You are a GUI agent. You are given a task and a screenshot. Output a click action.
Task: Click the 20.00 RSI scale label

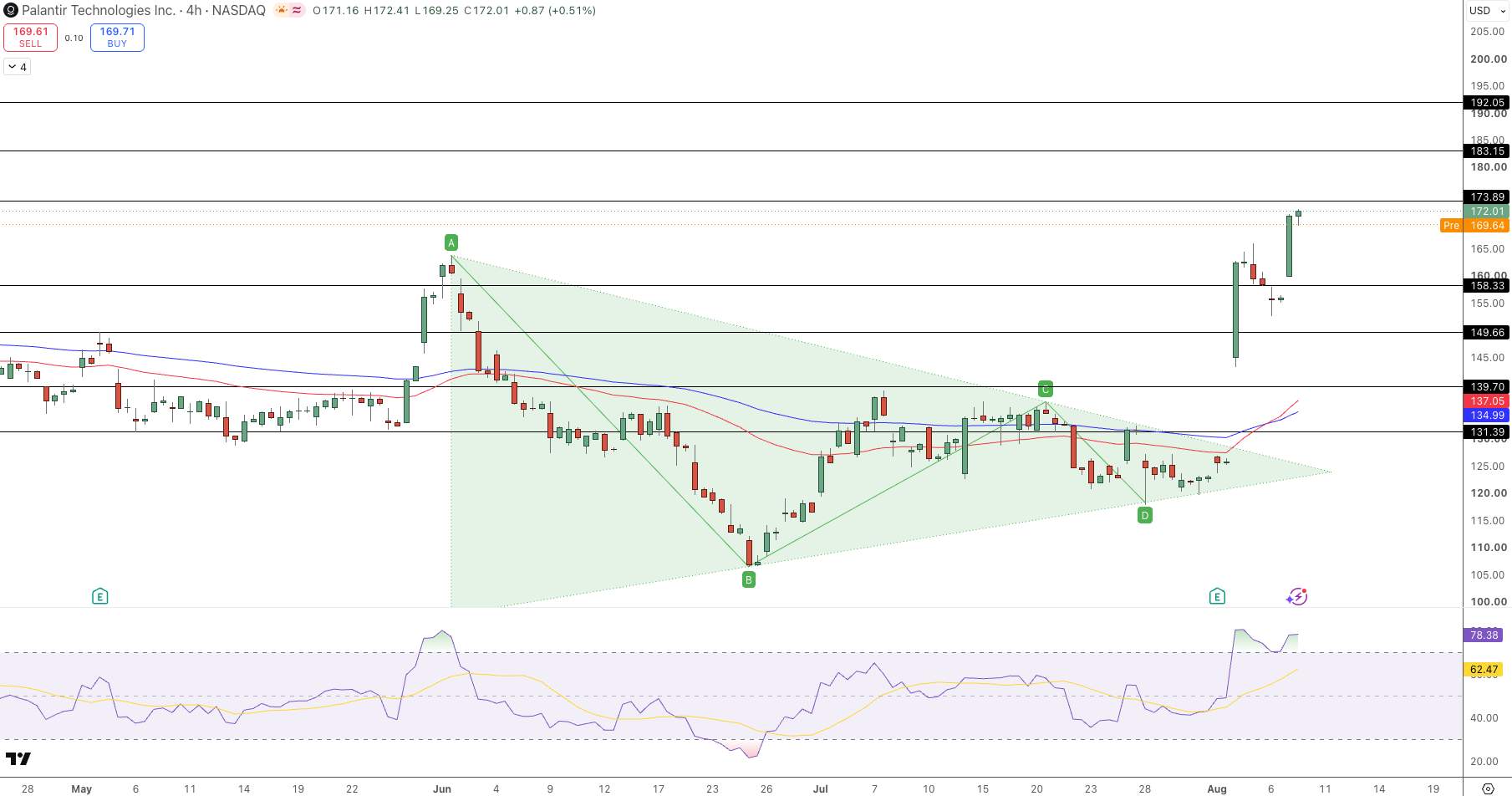1484,762
